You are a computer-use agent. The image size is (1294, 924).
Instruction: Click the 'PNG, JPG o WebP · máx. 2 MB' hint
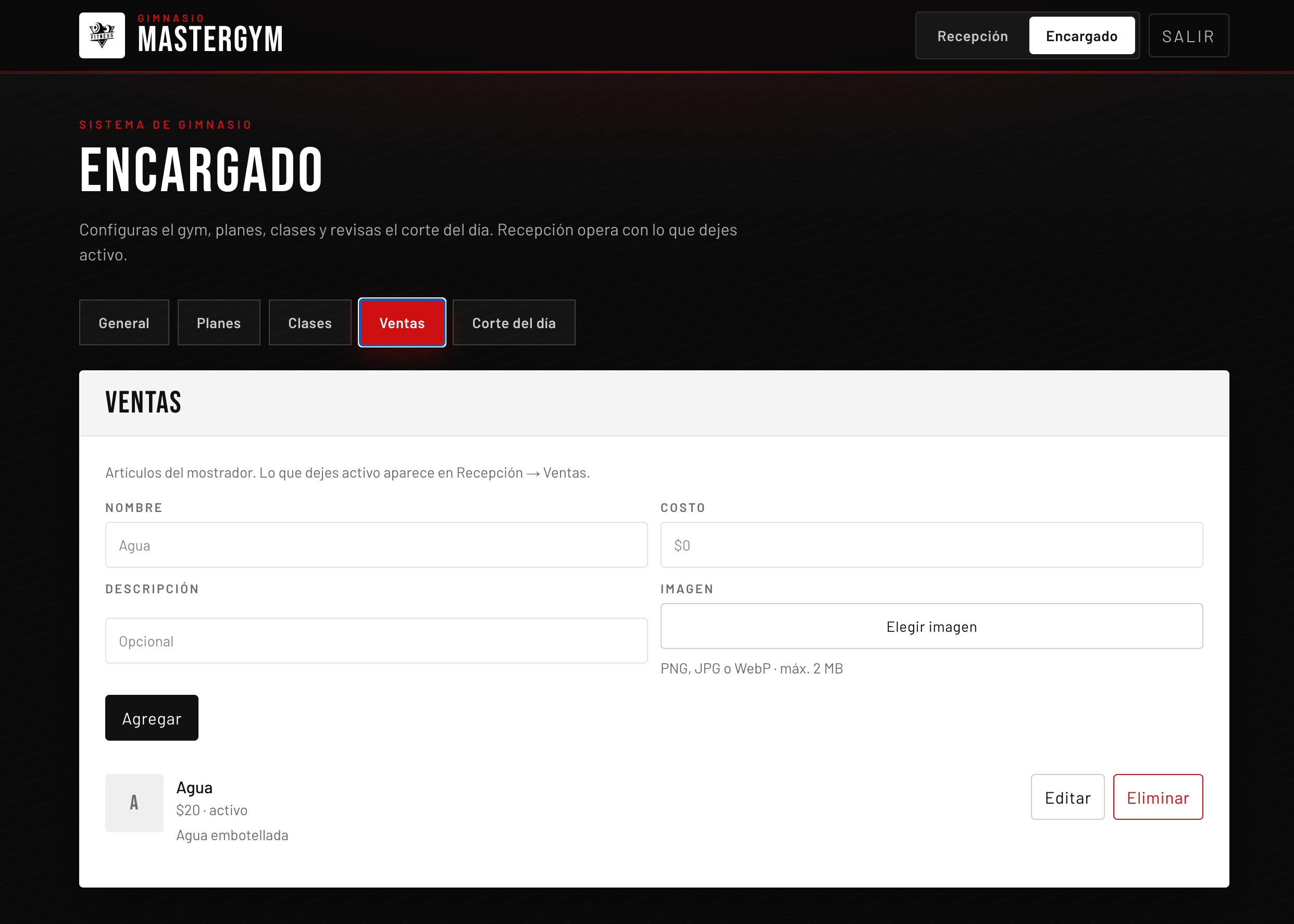[x=752, y=669]
